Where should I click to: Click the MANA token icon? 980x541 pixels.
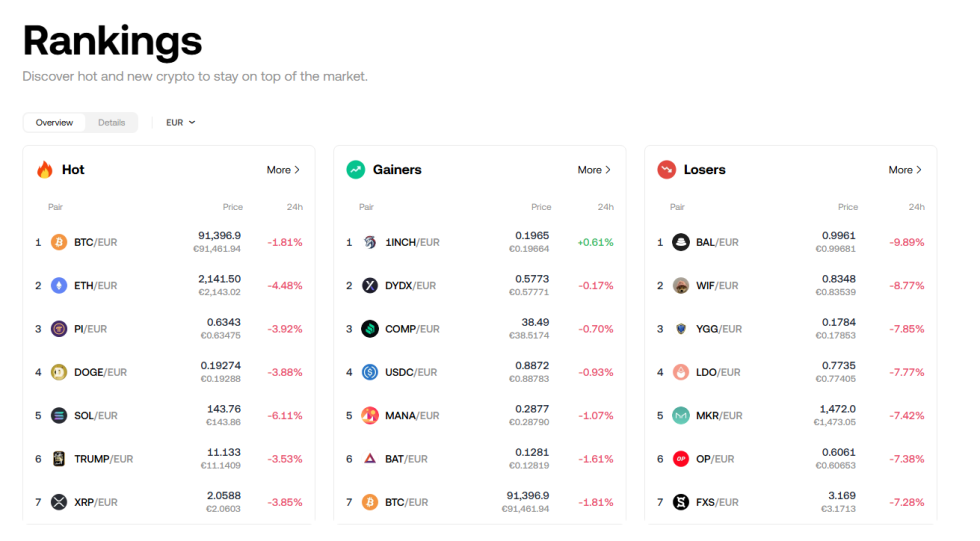pos(370,416)
